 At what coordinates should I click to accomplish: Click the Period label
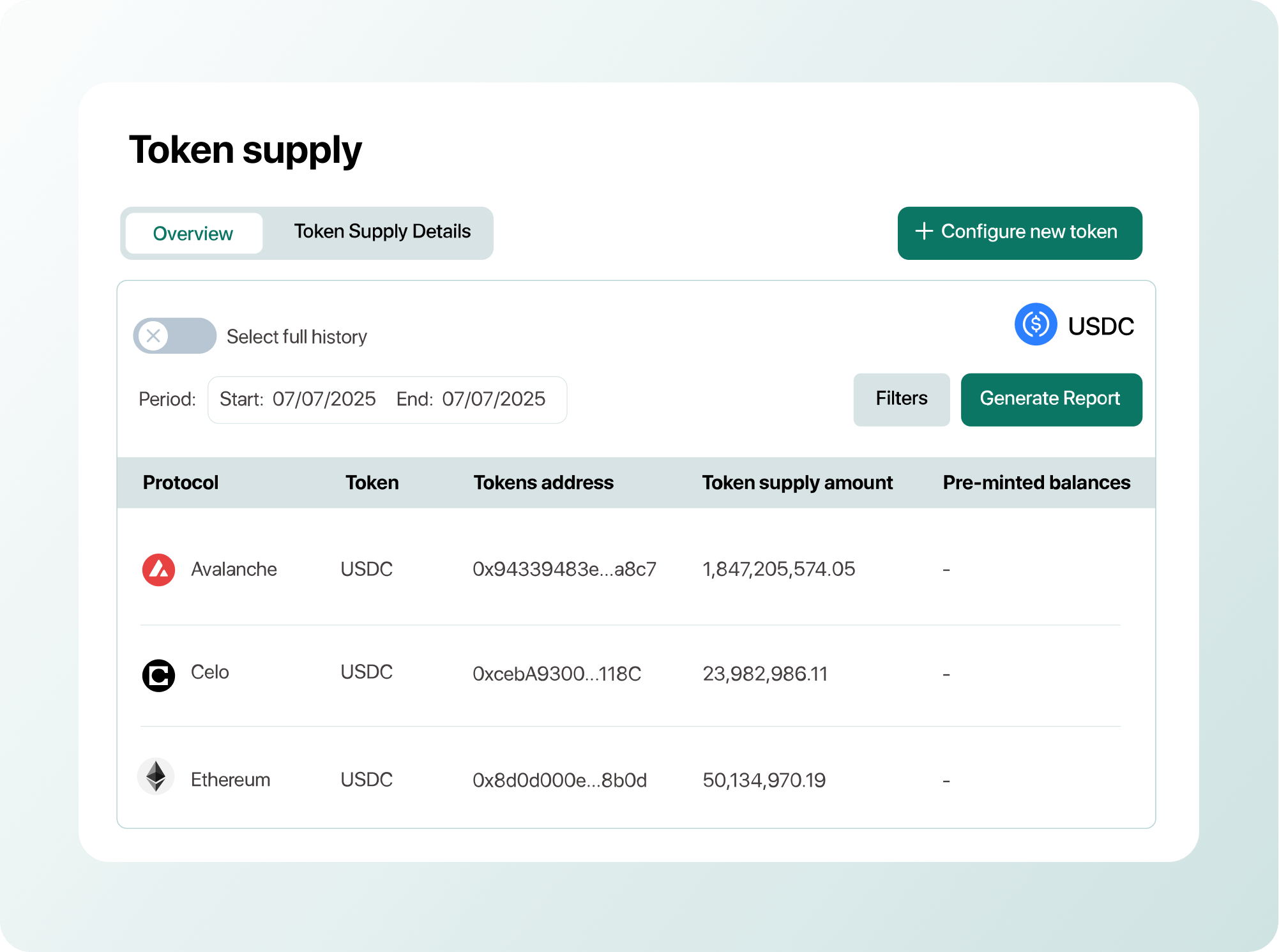[x=167, y=400]
